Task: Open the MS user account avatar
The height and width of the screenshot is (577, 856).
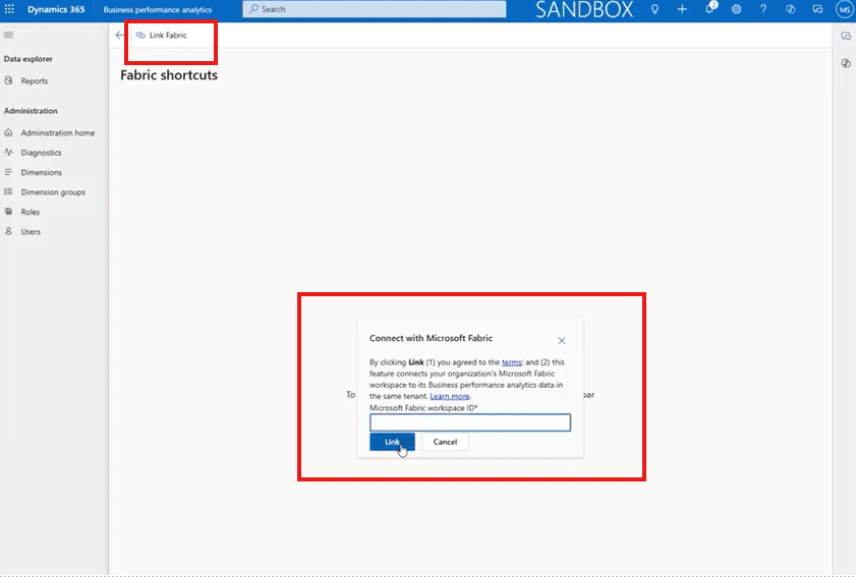Action: pyautogui.click(x=843, y=9)
